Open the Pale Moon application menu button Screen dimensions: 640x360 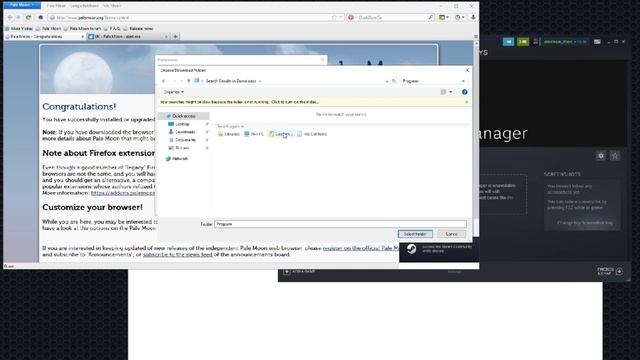(22, 5)
